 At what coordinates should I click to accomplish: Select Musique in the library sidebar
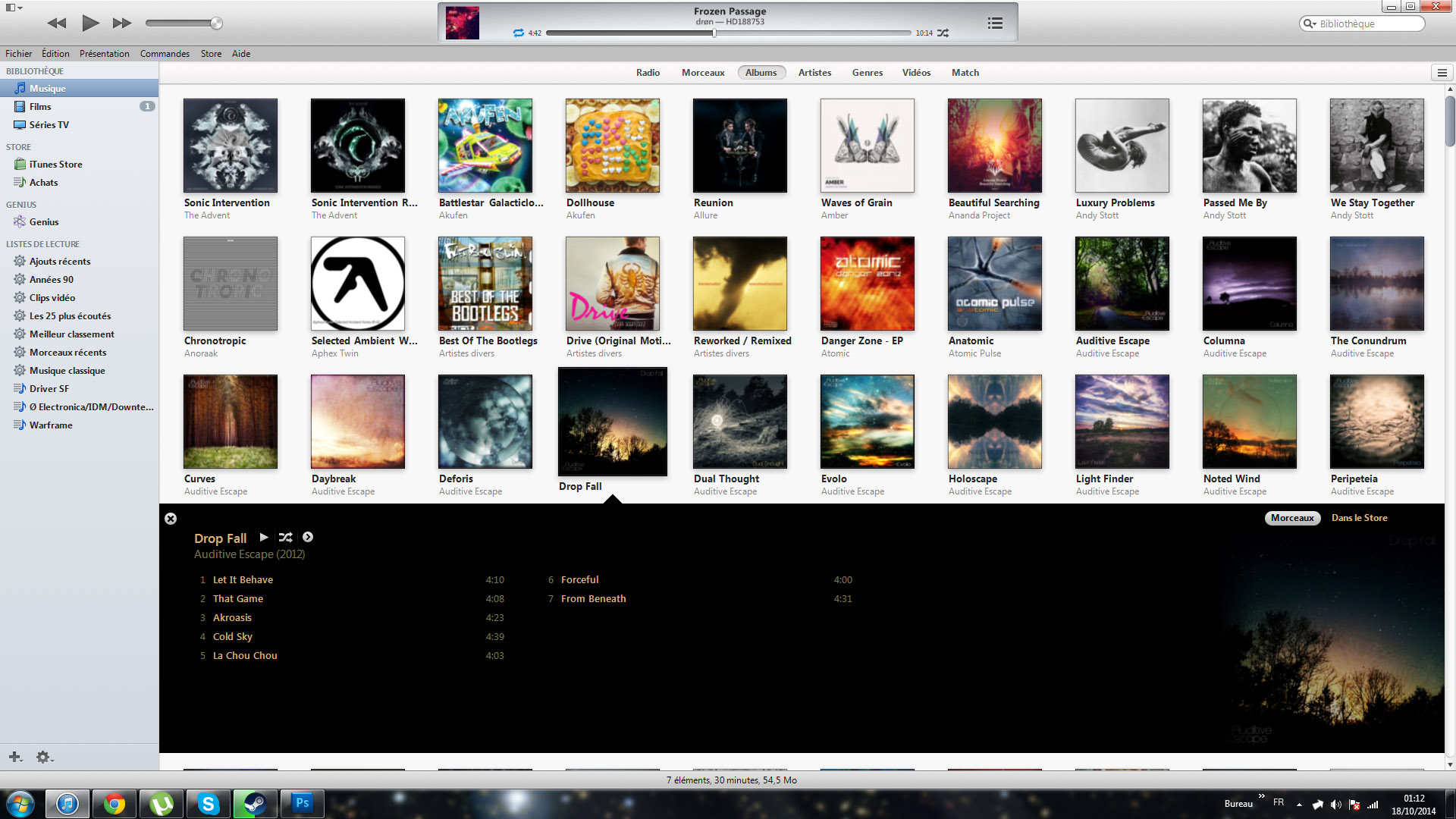tap(79, 89)
